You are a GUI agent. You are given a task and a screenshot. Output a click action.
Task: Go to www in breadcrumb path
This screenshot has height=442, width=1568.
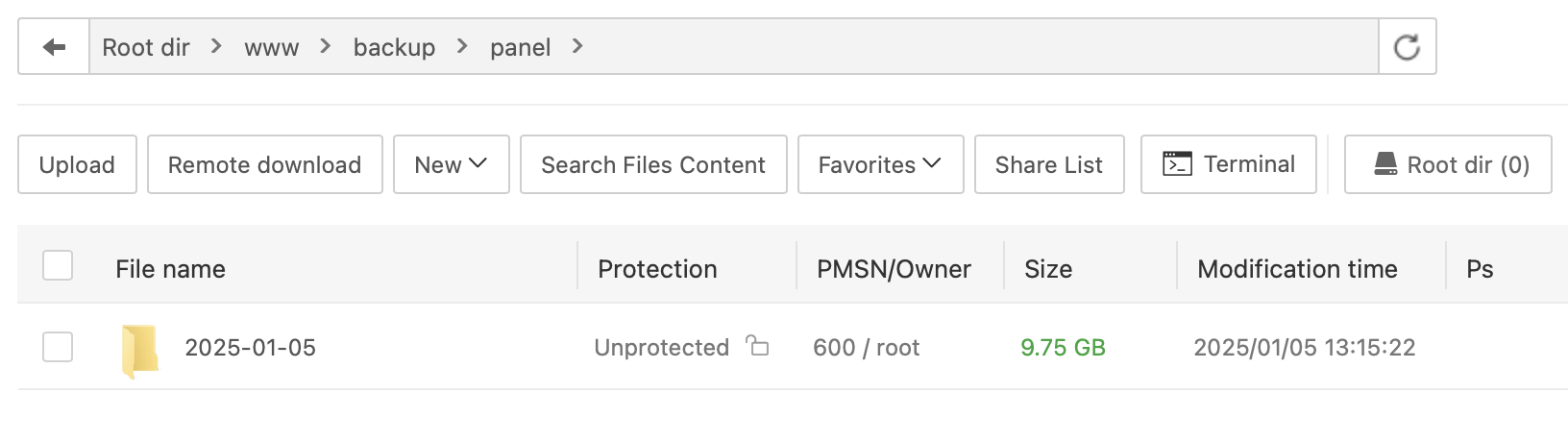tap(271, 47)
